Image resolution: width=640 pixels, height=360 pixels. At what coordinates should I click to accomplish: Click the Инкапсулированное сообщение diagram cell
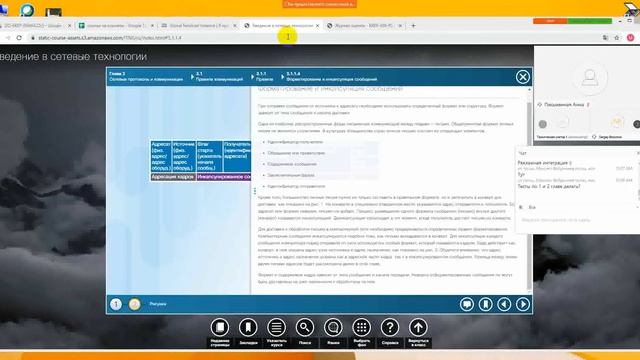(x=224, y=177)
